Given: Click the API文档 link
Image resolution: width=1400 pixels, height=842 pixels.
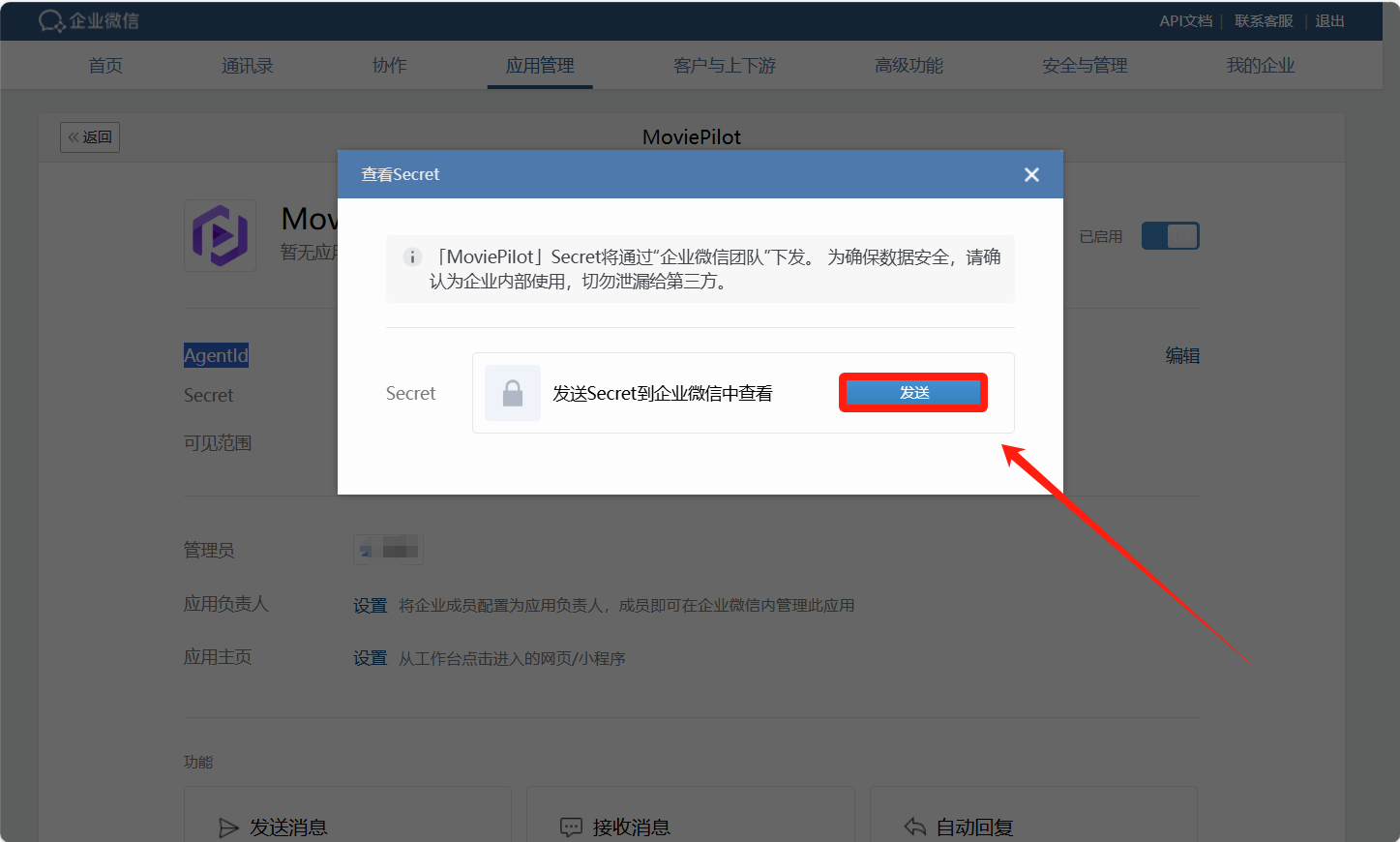Looking at the screenshot, I should [x=1185, y=21].
